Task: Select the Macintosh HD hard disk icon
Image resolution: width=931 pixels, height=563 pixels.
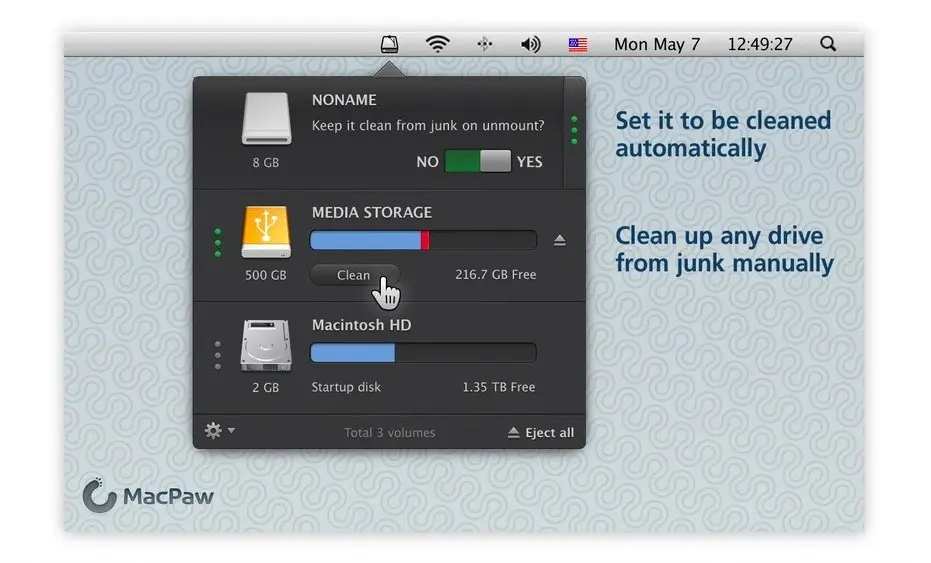Action: [266, 346]
